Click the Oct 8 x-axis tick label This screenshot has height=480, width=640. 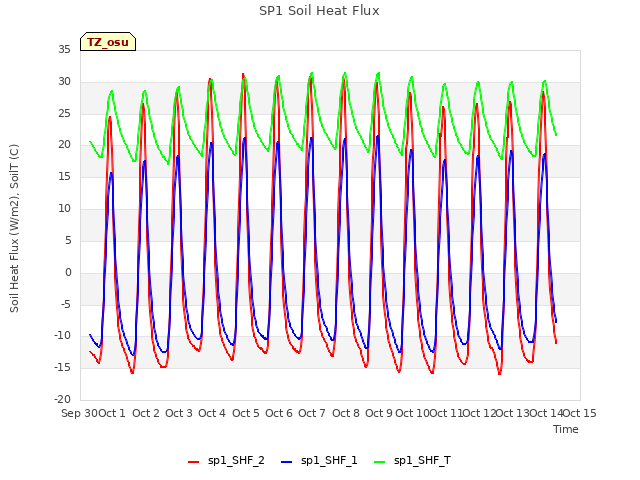tap(346, 413)
